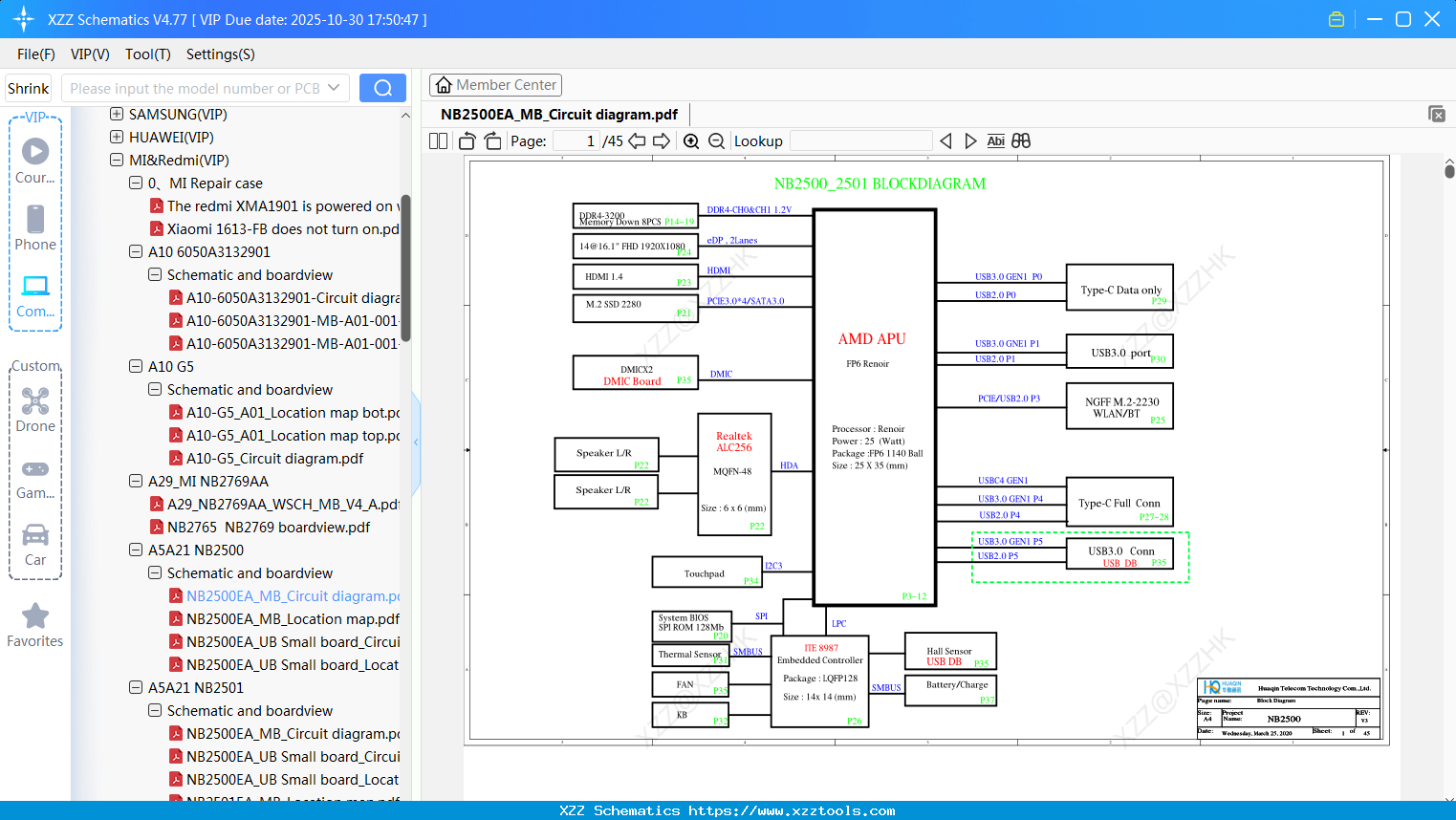Click the PDF viewer vertical scrollbar thumb

(x=1449, y=171)
